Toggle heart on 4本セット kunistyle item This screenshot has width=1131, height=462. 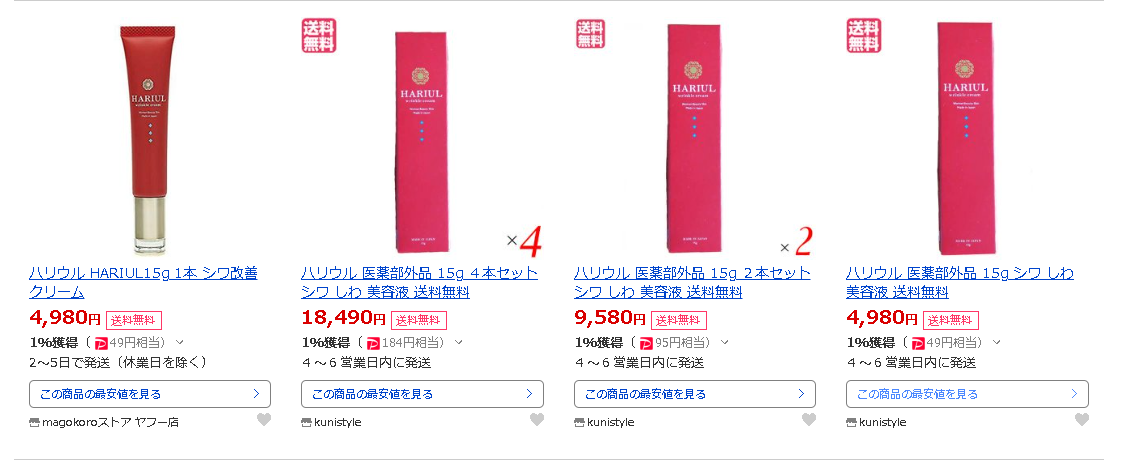point(537,419)
